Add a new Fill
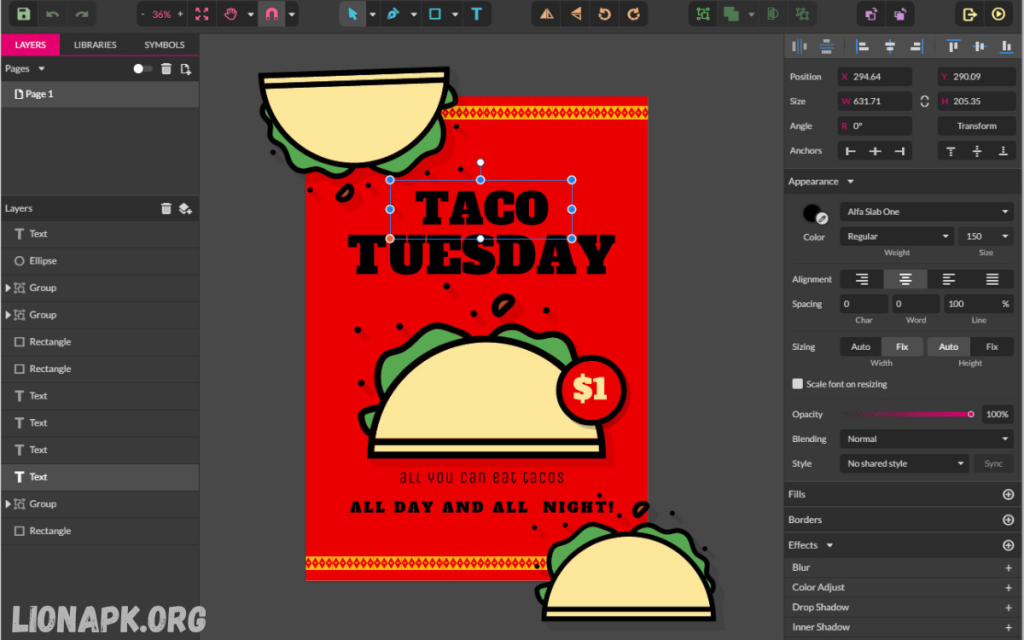The width and height of the screenshot is (1024, 640). tap(1008, 494)
